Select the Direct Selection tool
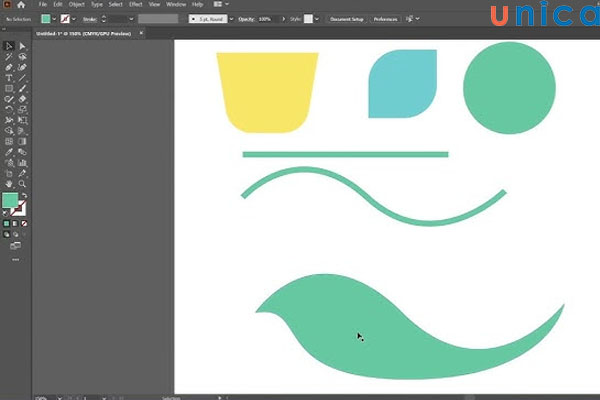Screen dimensions: 600x400 point(22,46)
